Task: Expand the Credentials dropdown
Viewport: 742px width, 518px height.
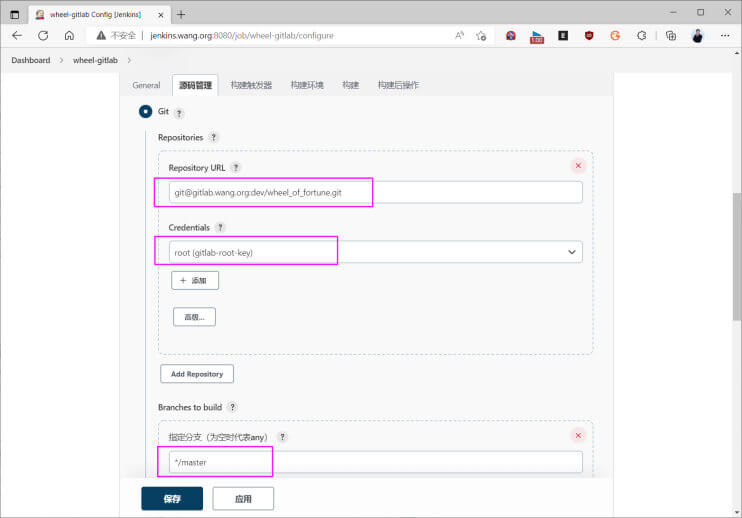Action: 572,252
